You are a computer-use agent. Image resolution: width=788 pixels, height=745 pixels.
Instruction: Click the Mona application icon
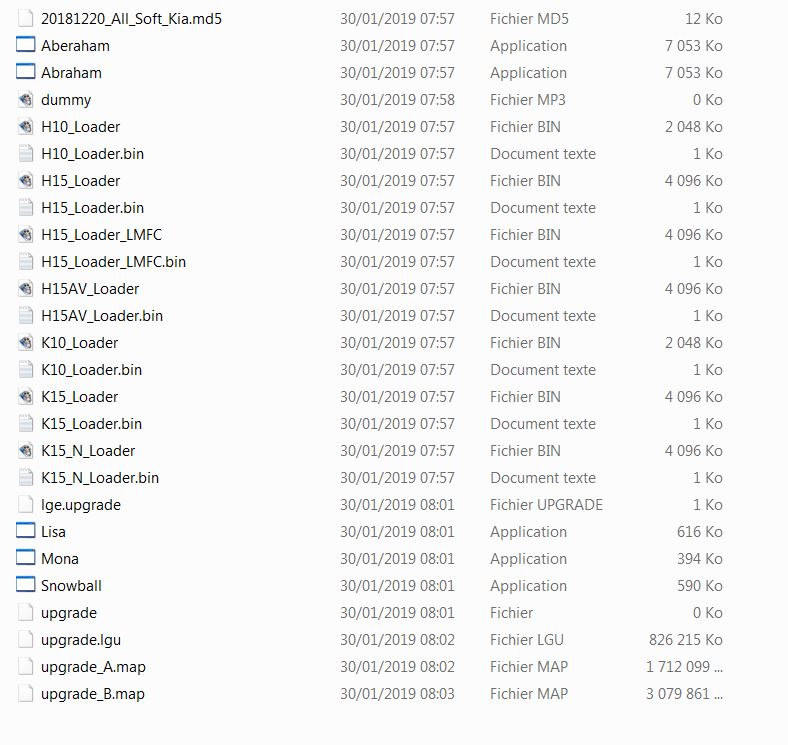coord(26,558)
